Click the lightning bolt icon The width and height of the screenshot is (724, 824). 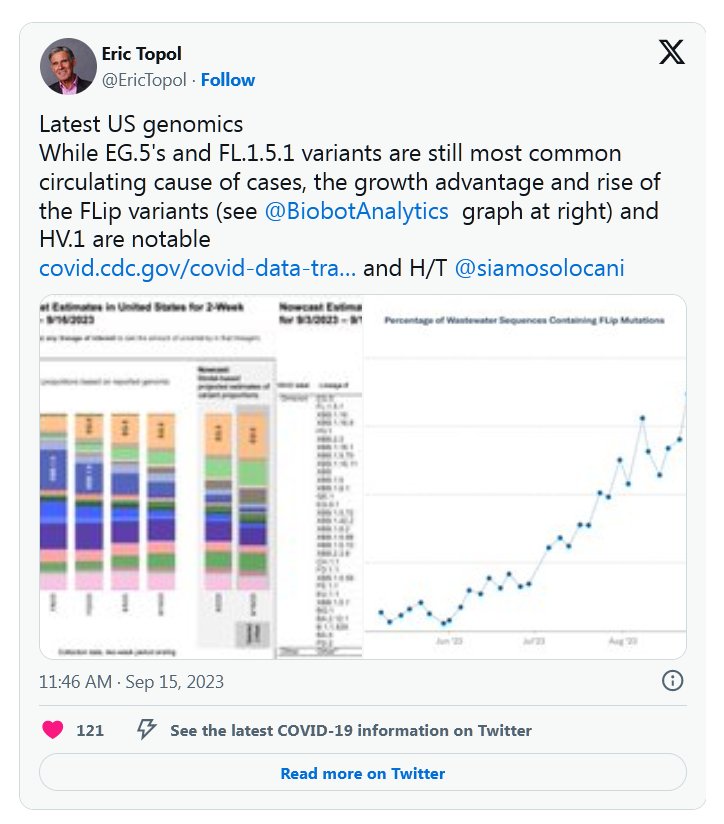pos(147,730)
